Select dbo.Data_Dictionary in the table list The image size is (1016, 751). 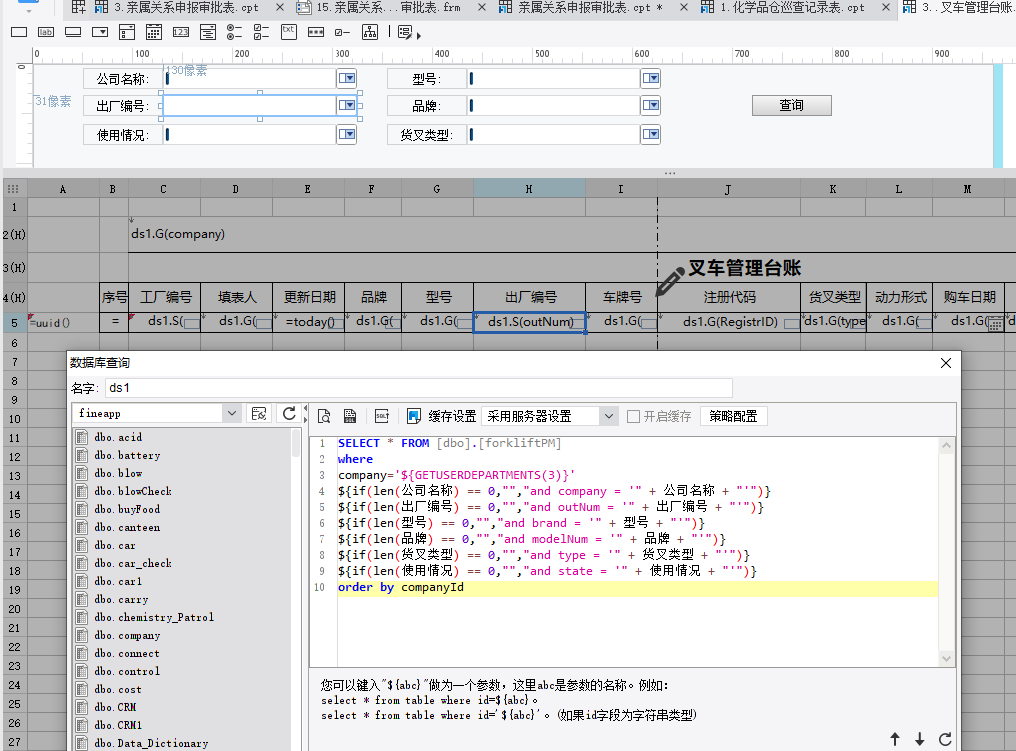pos(151,743)
